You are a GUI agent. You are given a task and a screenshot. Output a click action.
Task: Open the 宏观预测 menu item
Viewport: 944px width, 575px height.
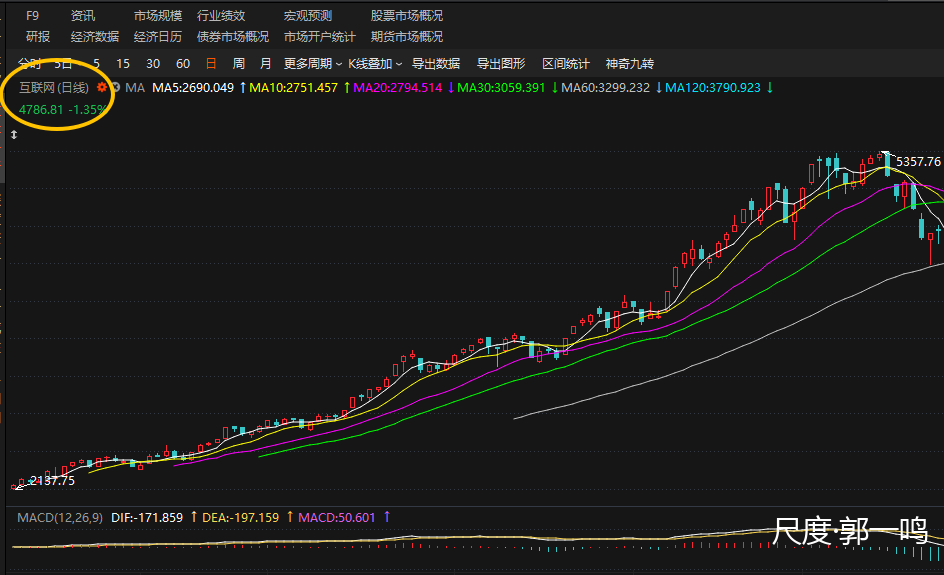tap(307, 16)
